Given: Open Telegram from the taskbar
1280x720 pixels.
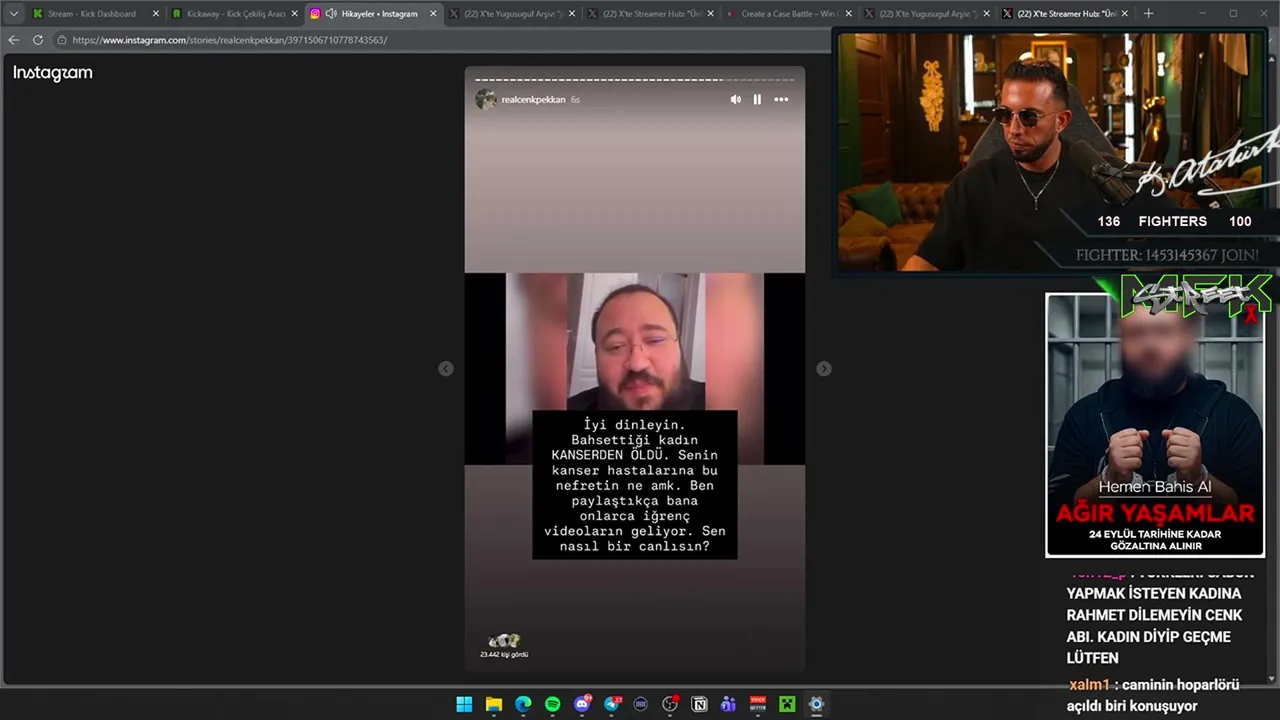Looking at the screenshot, I should (611, 704).
